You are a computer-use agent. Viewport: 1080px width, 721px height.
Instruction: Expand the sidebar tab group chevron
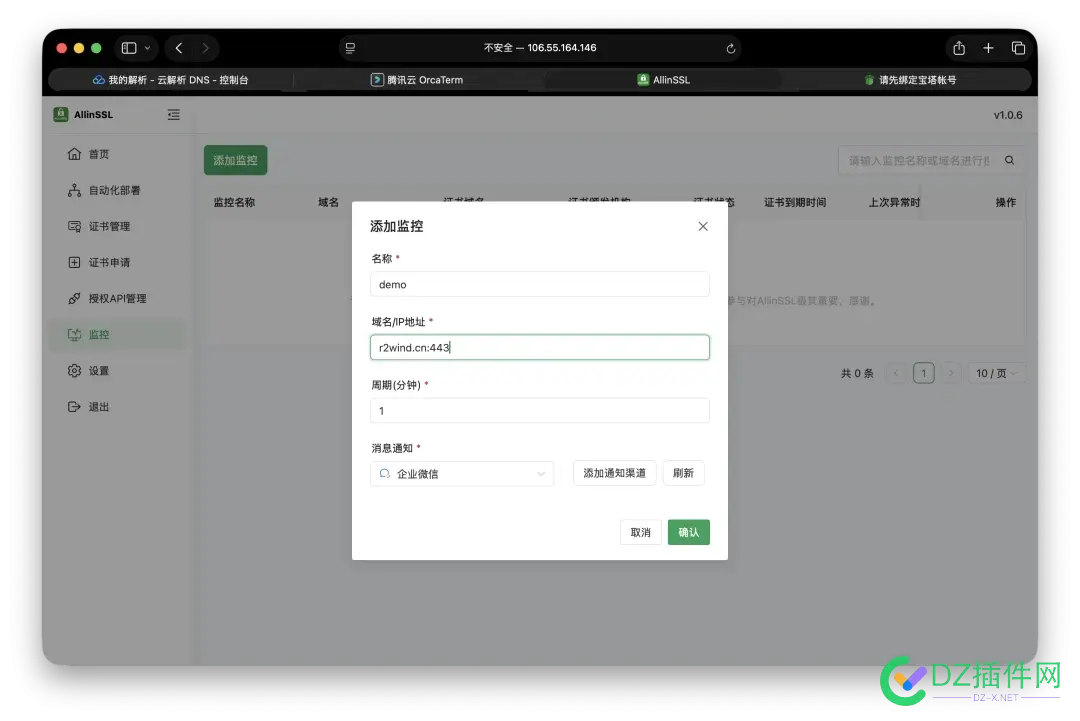[x=147, y=48]
